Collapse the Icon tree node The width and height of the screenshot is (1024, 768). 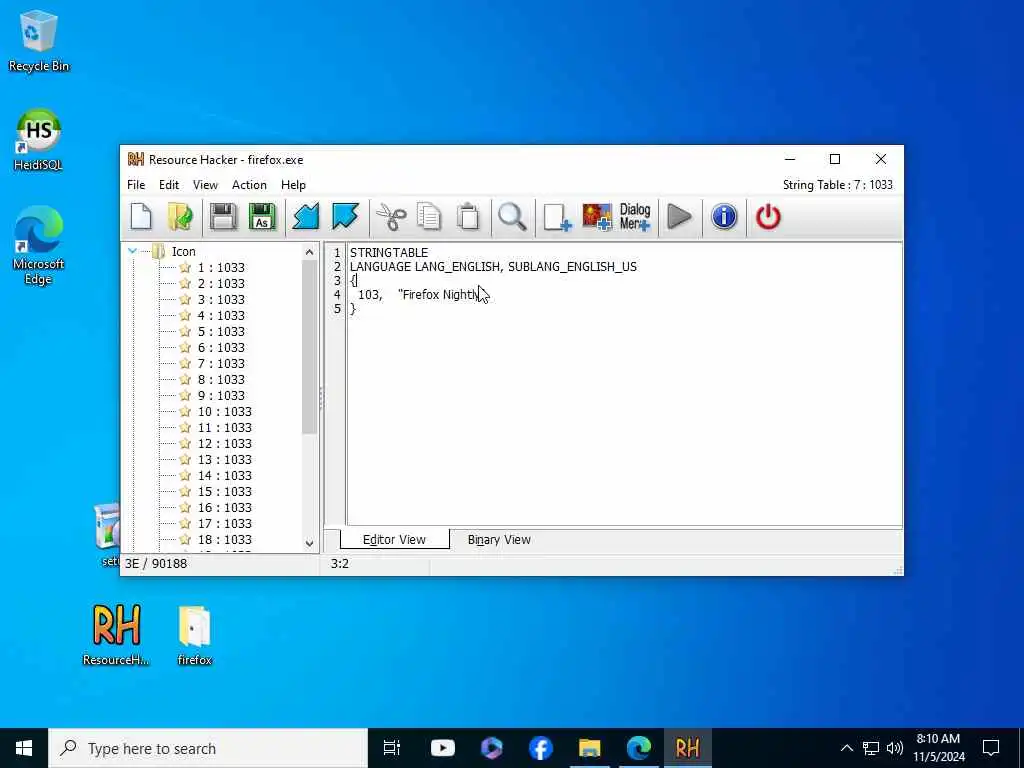pyautogui.click(x=133, y=251)
